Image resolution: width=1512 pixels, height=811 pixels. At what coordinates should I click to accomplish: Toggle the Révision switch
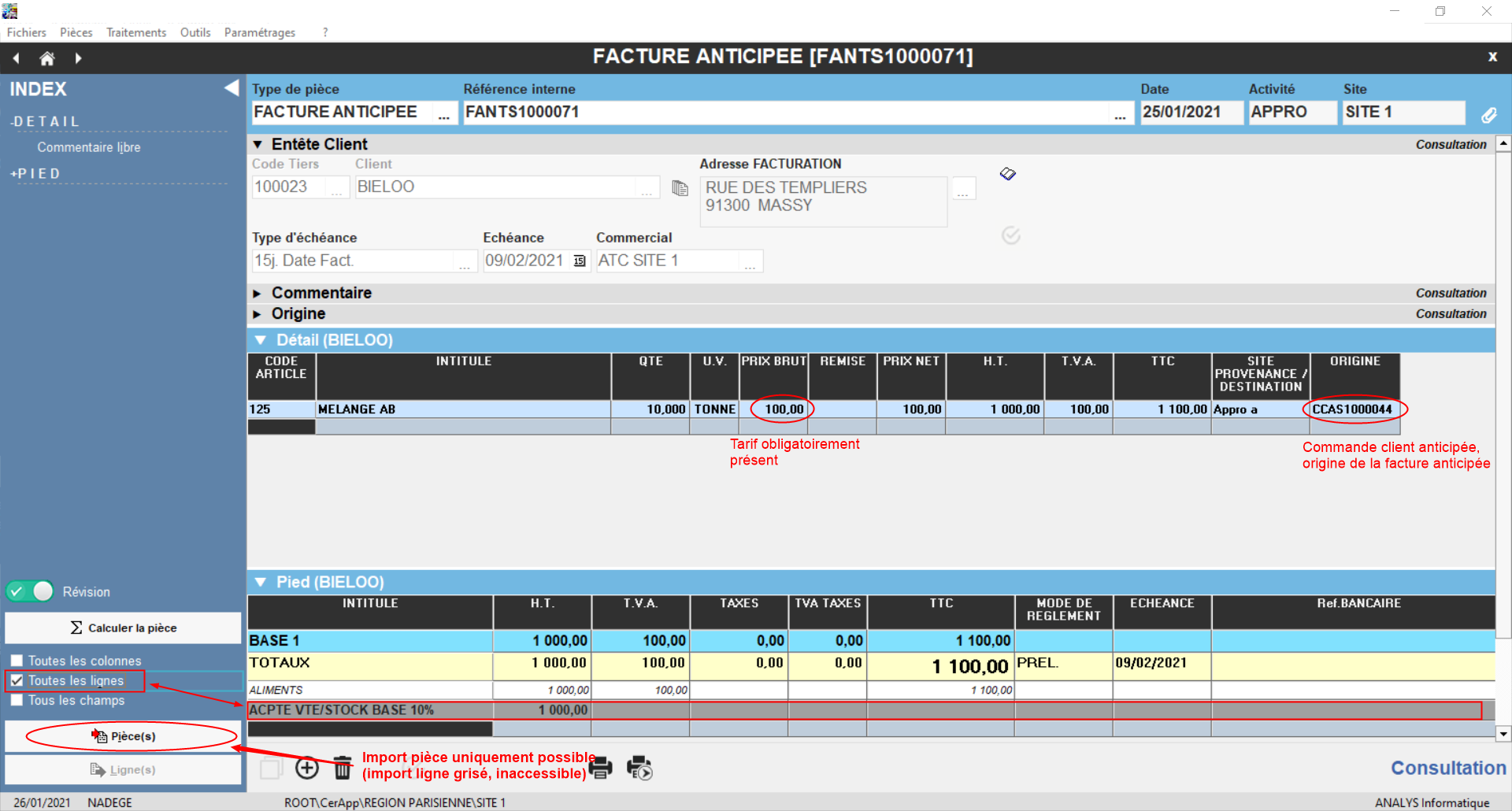point(30,591)
